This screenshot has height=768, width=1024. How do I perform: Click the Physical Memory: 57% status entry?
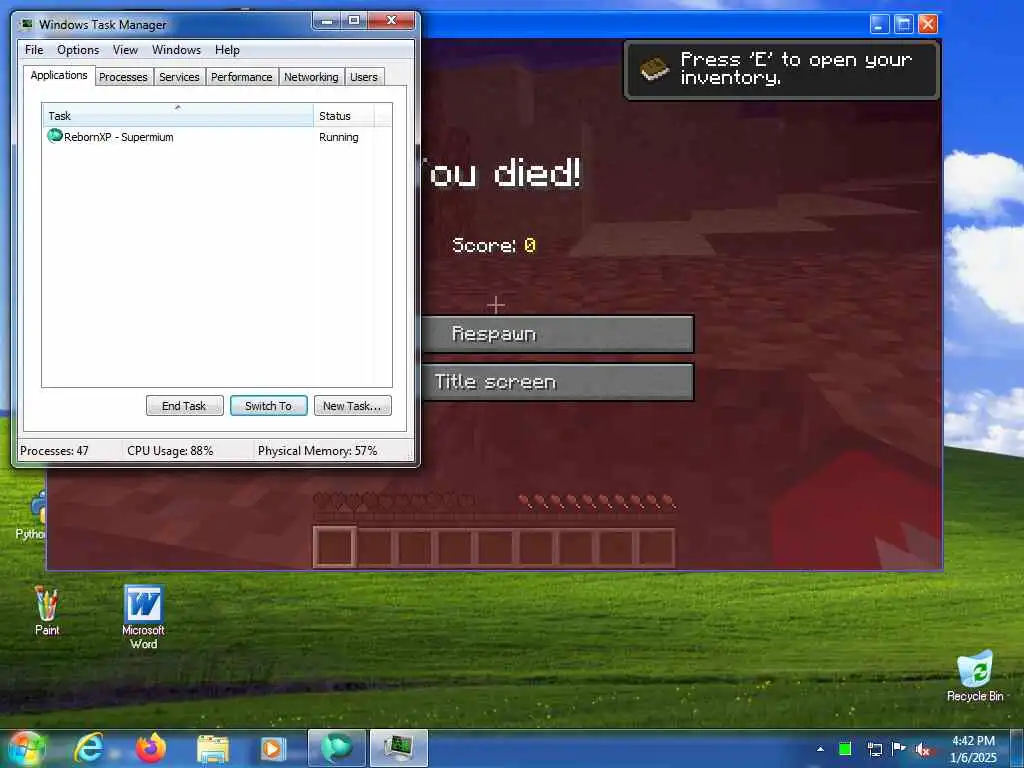317,451
